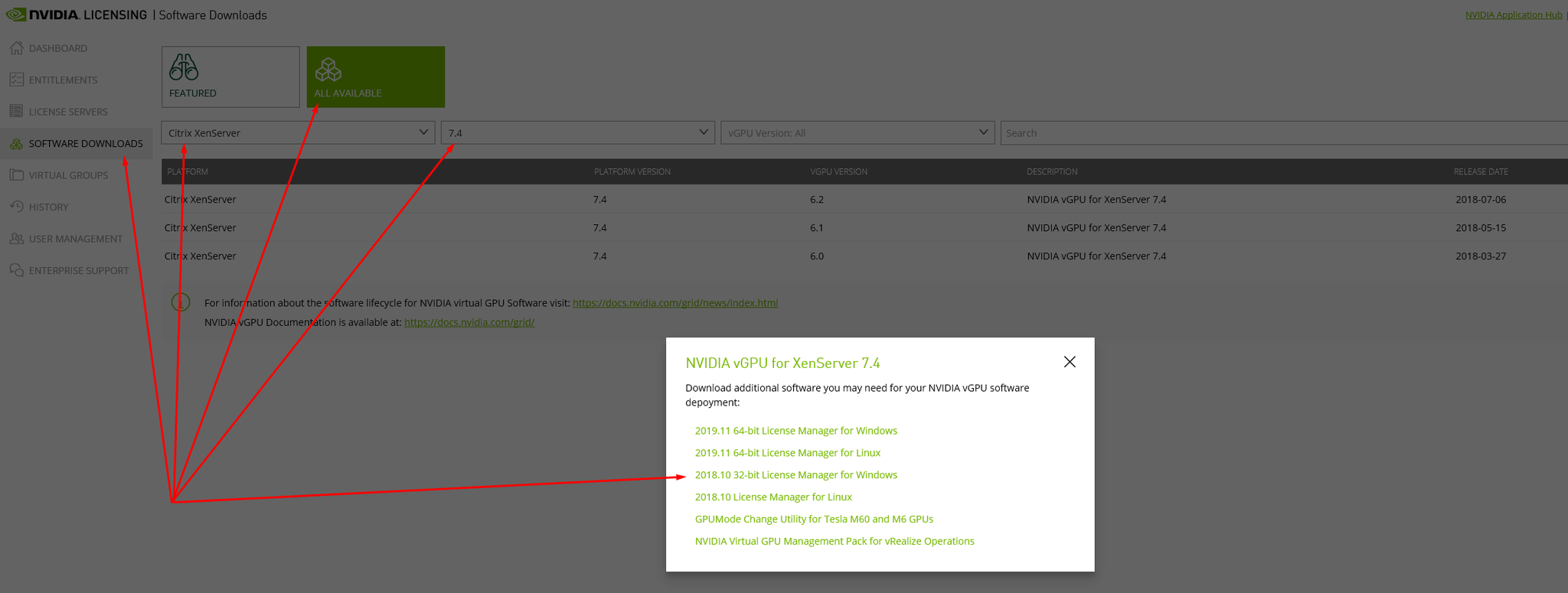Open the Entitlements menu item

click(x=63, y=80)
